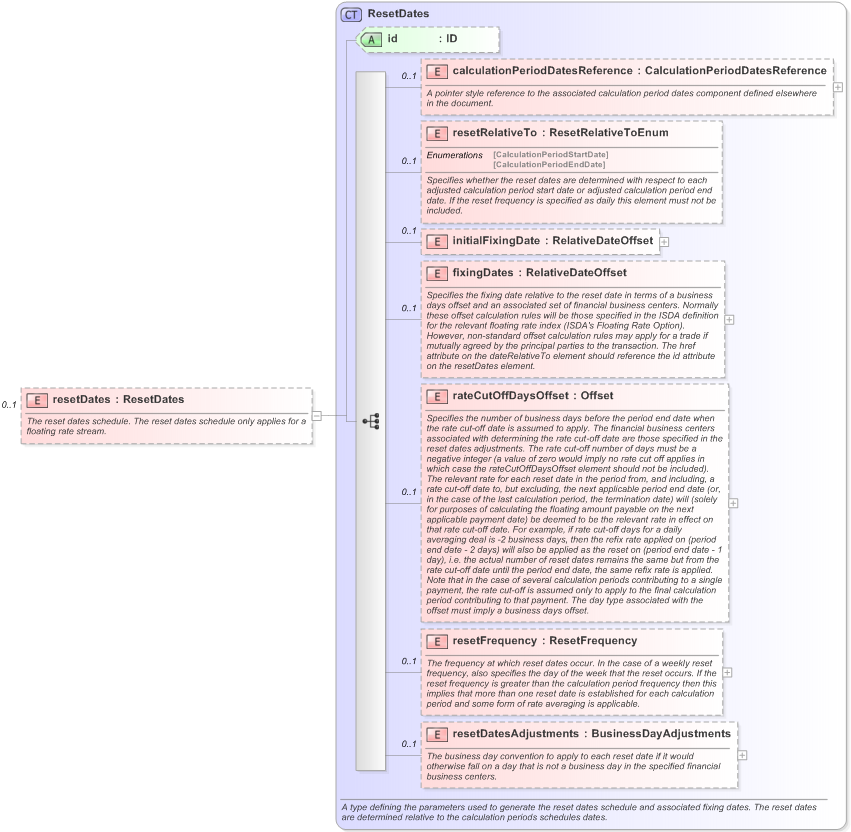Image resolution: width=851 pixels, height=832 pixels.
Task: Select the resetDates : ResetDates element label
Action: point(118,399)
